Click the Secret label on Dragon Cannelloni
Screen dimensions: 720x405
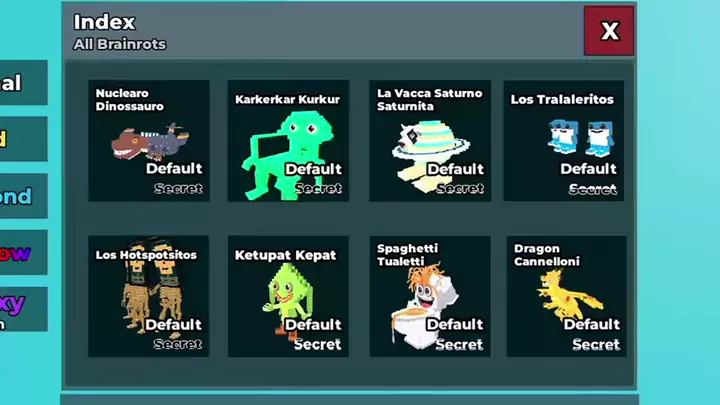coord(596,344)
